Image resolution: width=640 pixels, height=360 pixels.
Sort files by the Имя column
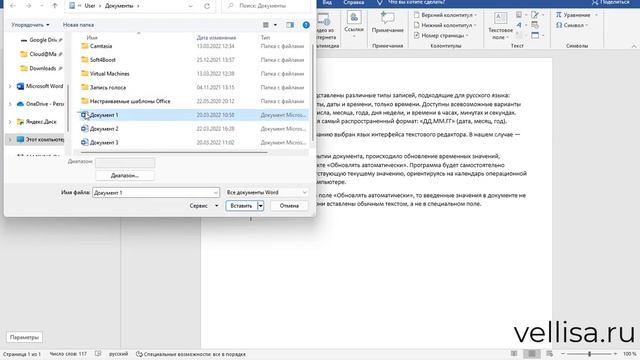tap(92, 38)
